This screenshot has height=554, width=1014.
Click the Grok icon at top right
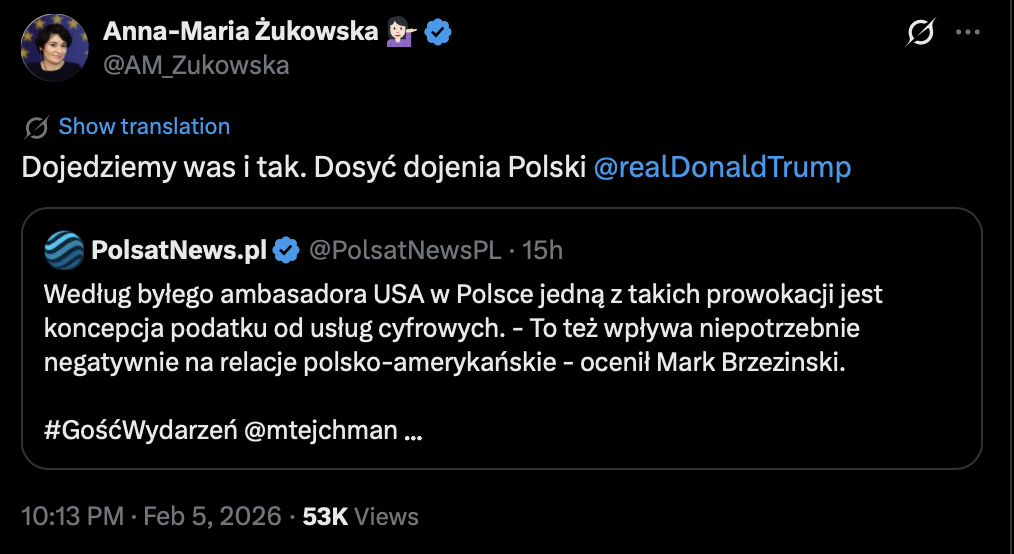click(x=920, y=34)
